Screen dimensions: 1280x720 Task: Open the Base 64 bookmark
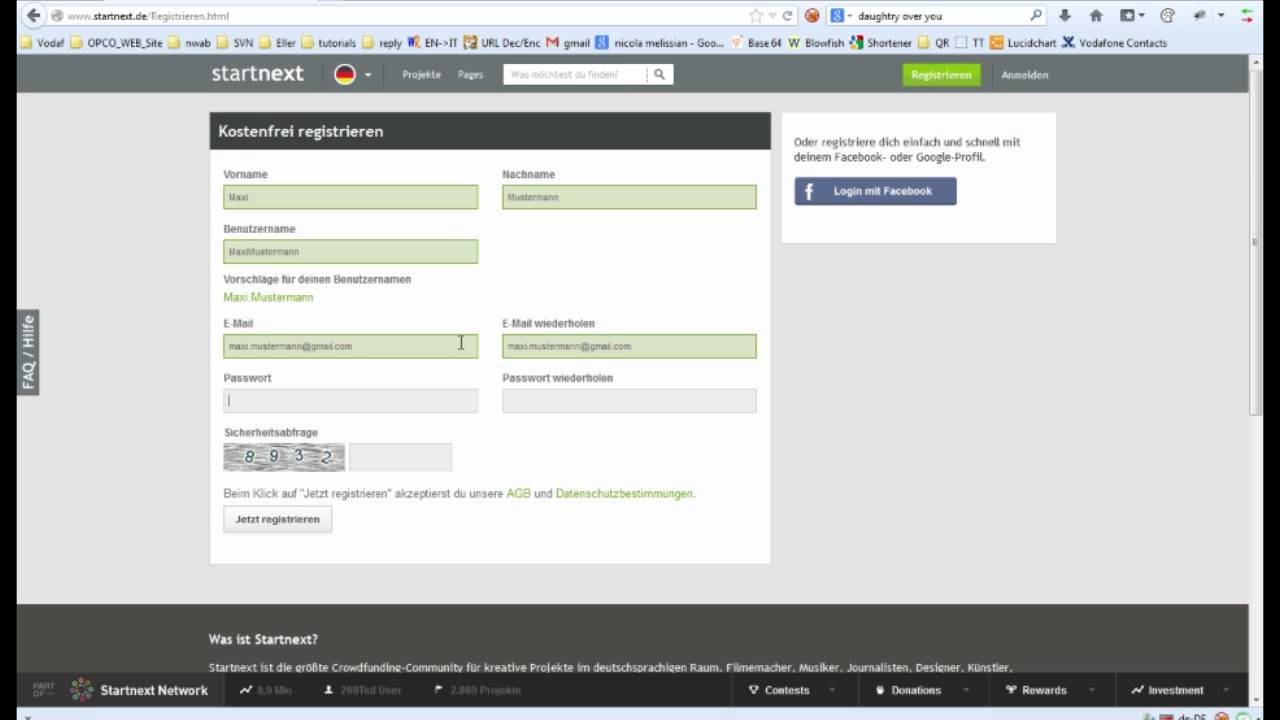coord(756,43)
